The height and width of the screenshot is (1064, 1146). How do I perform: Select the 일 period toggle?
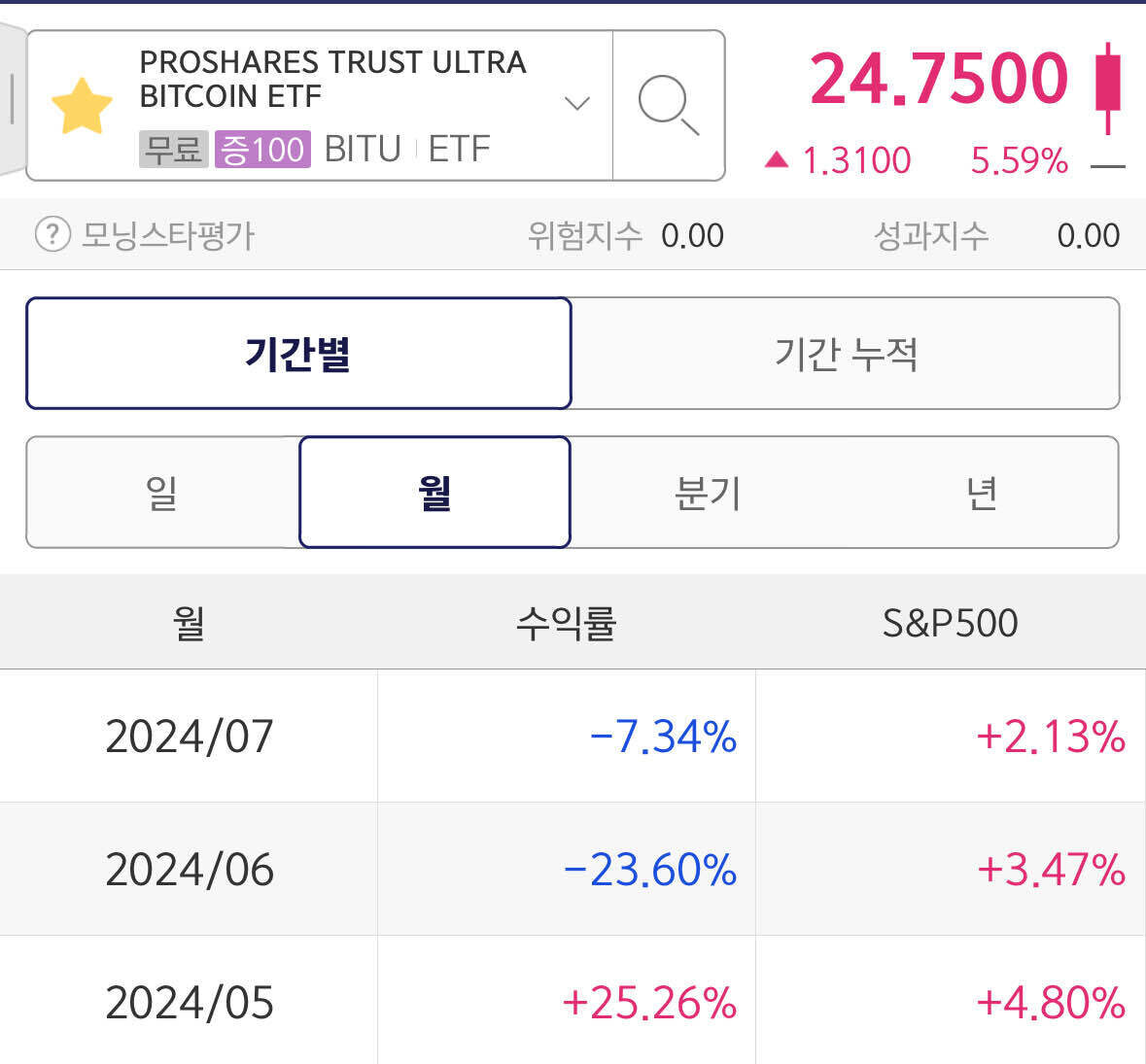tap(160, 493)
